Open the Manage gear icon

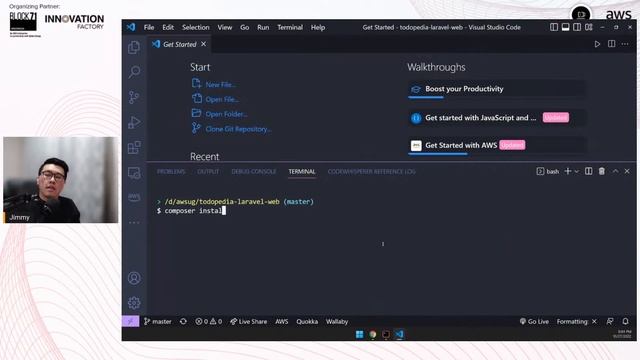click(x=134, y=302)
